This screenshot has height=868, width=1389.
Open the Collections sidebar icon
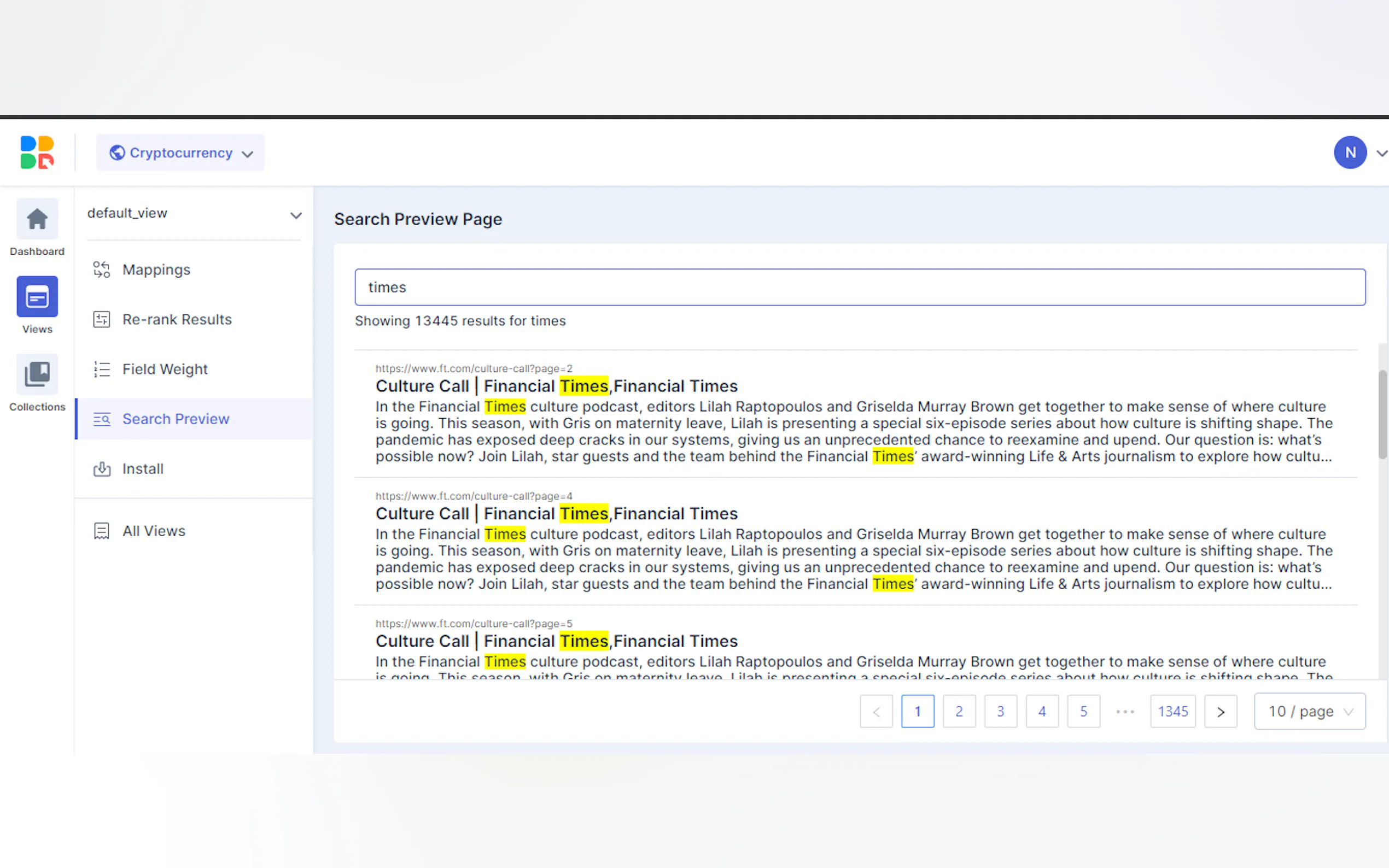pyautogui.click(x=37, y=374)
